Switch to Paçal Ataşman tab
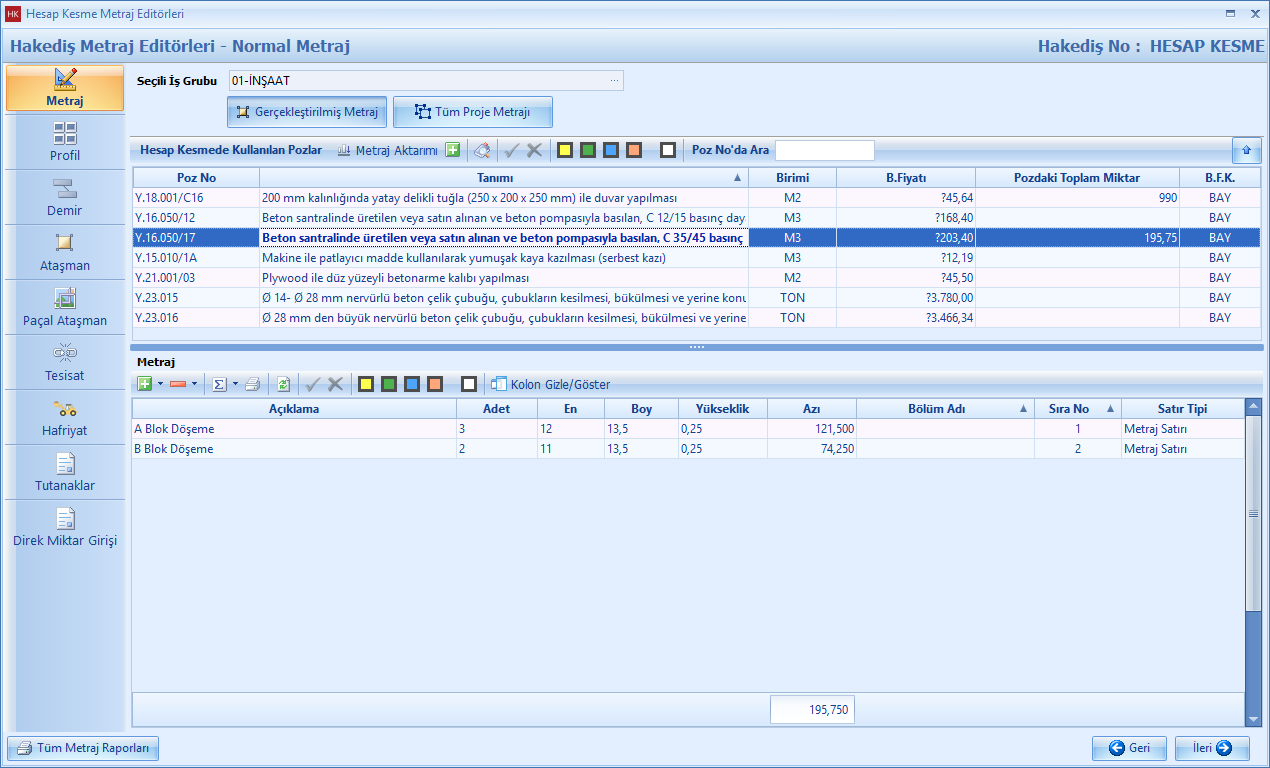 click(x=65, y=307)
